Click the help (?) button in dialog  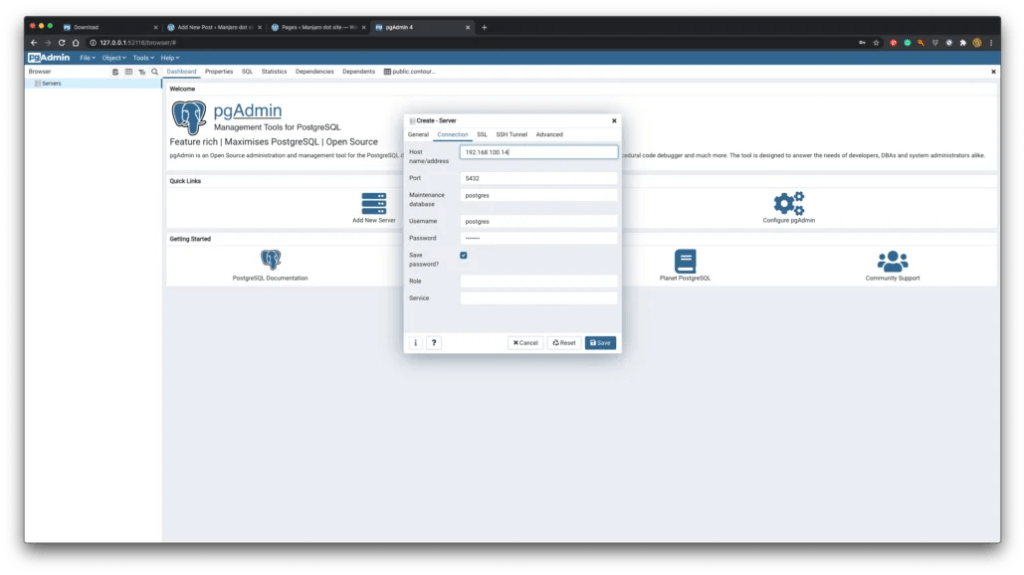(x=434, y=342)
